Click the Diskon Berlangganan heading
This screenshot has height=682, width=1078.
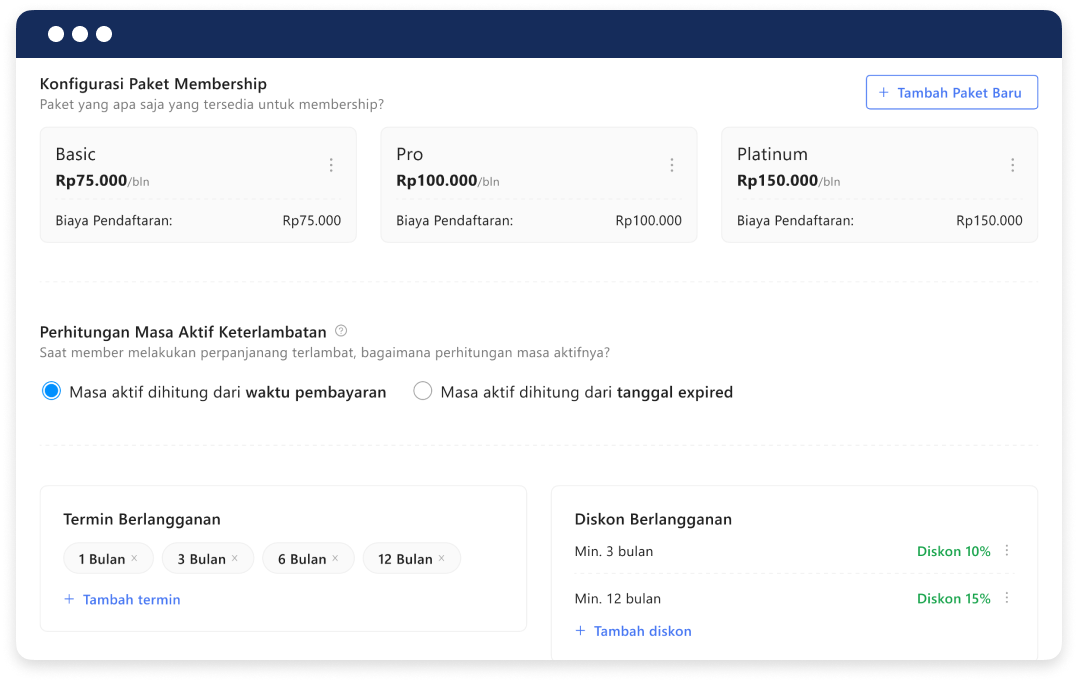click(653, 519)
